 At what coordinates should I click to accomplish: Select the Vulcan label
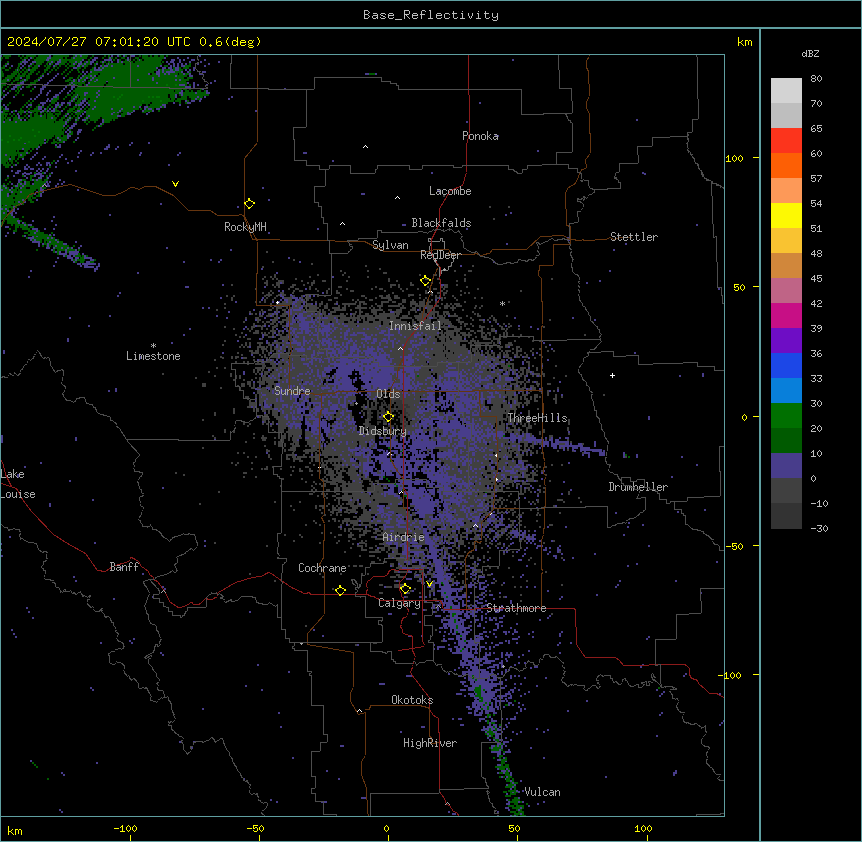pos(543,792)
